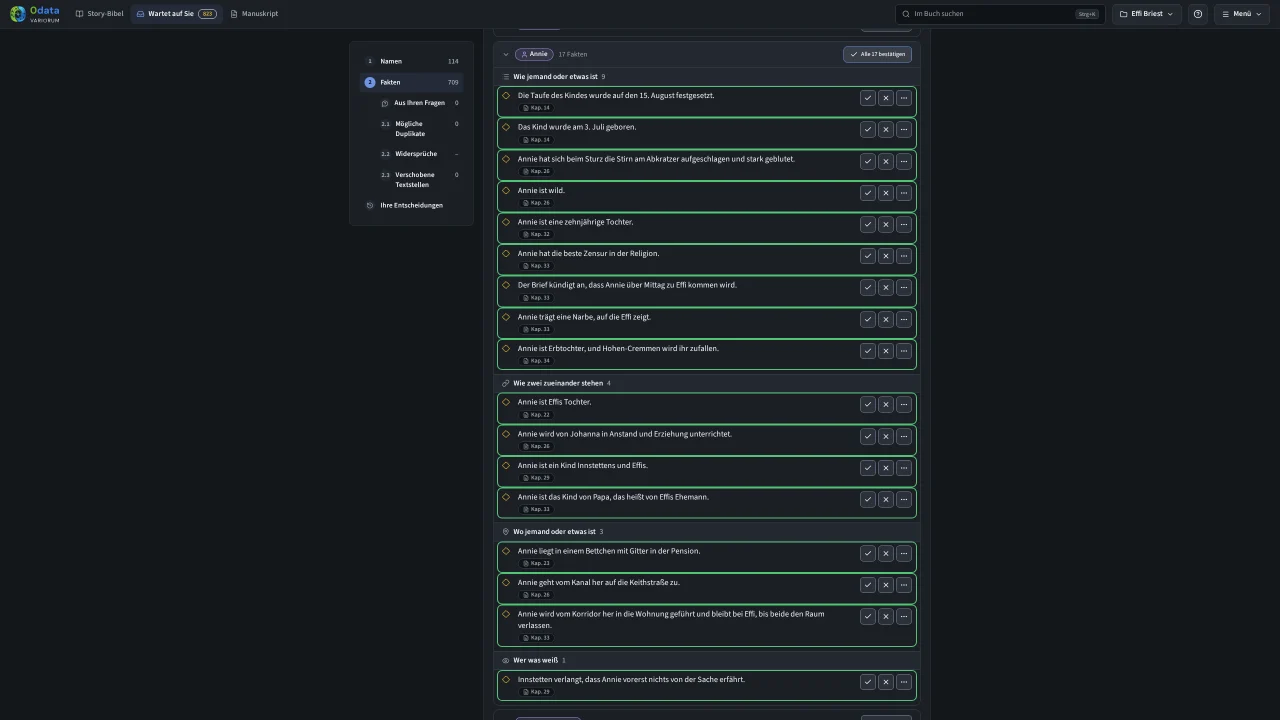This screenshot has width=1280, height=720.
Task: Confirm fact 'Annie wird vom Korridor her'
Action: pyautogui.click(x=868, y=617)
